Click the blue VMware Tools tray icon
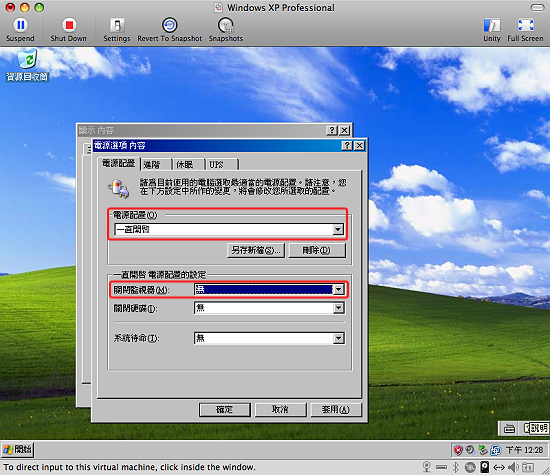Image resolution: width=550 pixels, height=475 pixels. (495, 450)
